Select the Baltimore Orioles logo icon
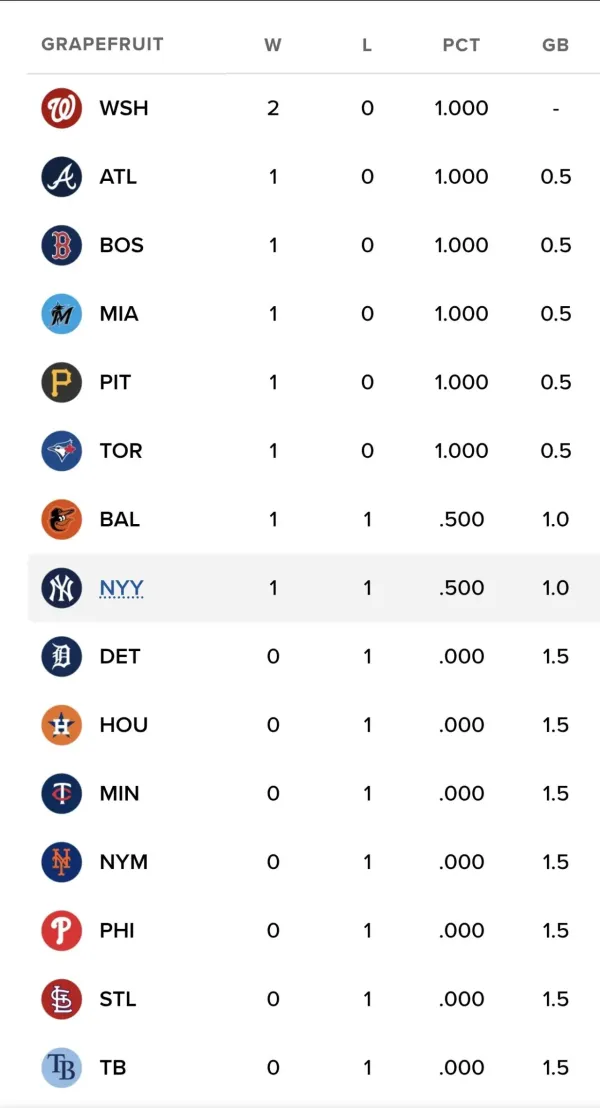The width and height of the screenshot is (600, 1108). [x=61, y=519]
